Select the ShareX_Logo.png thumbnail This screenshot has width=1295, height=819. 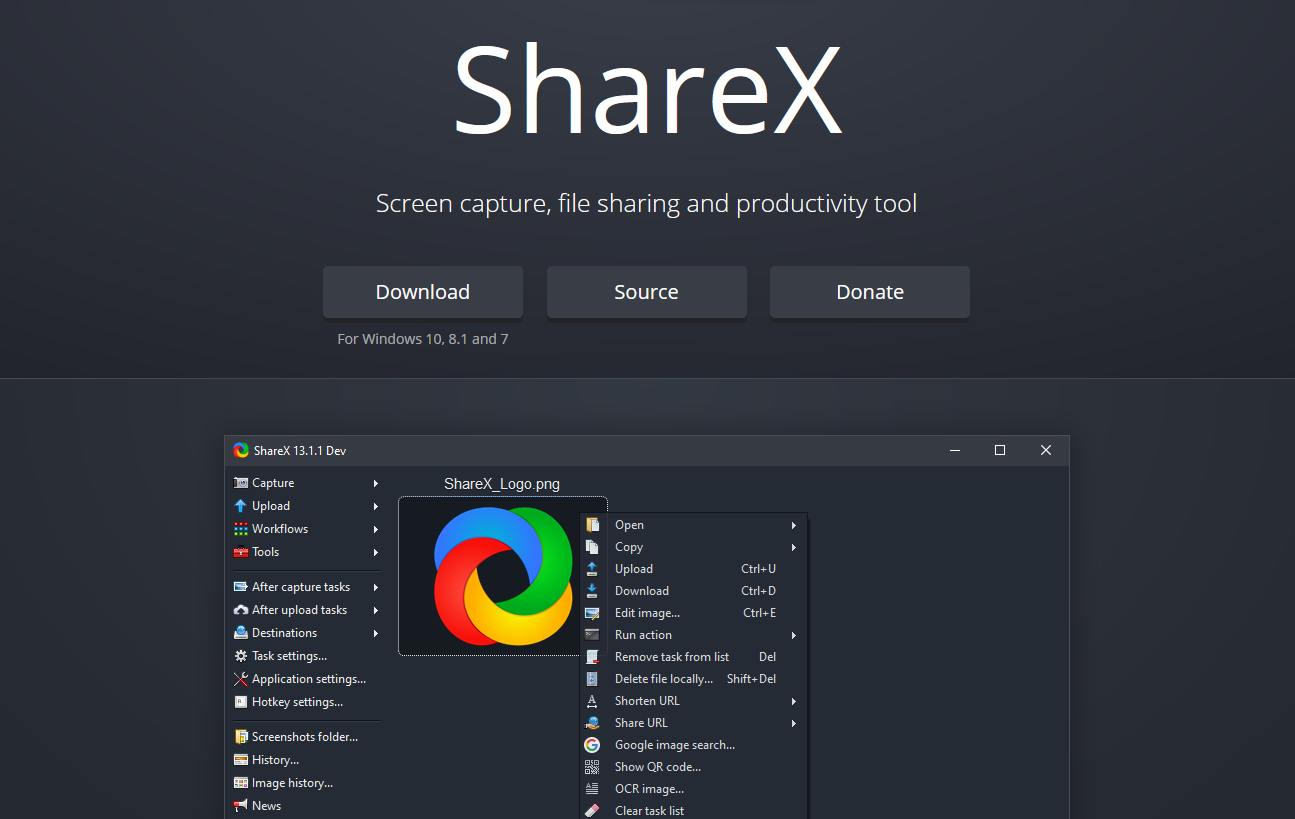[x=503, y=576]
